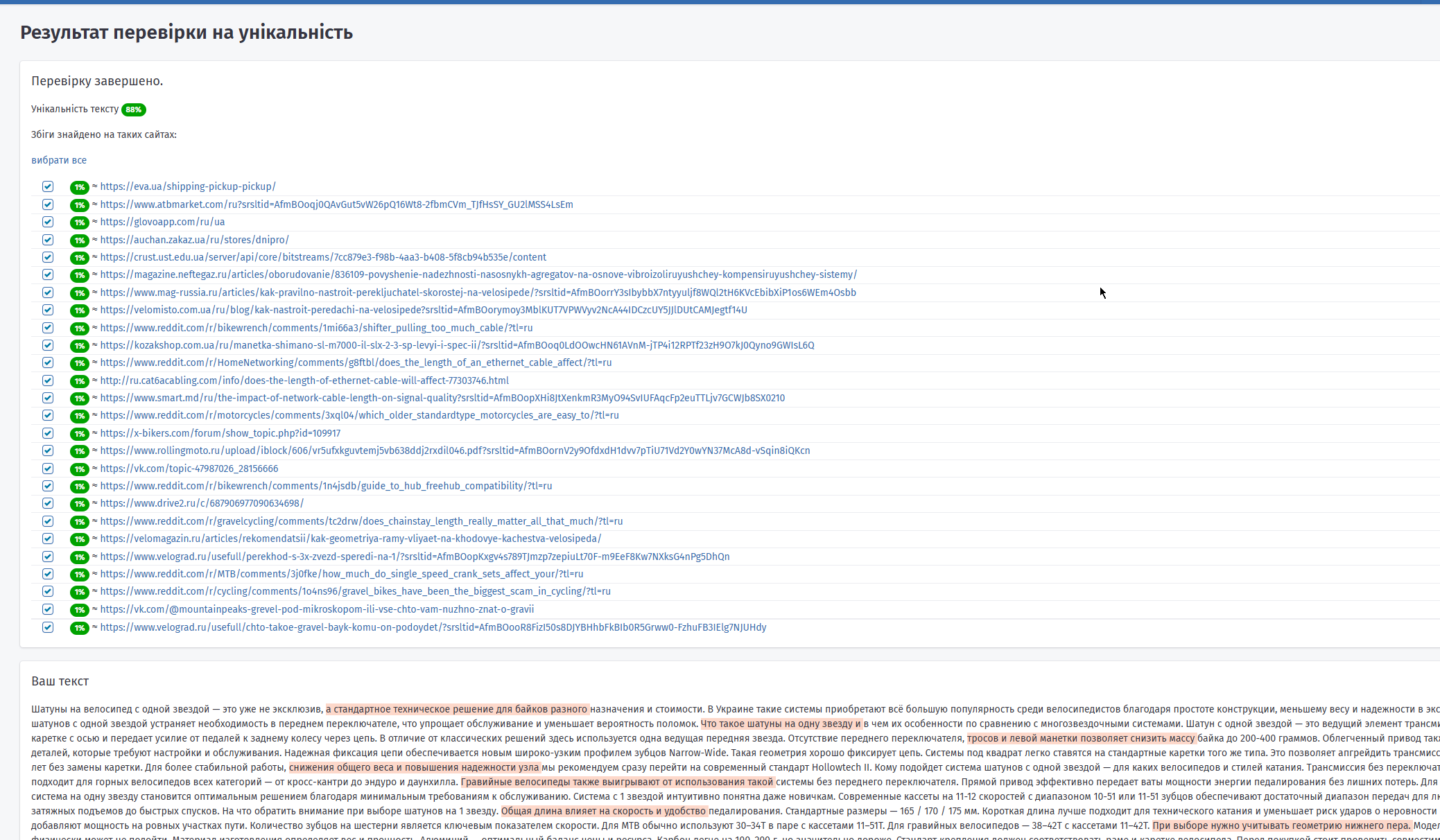Click the 88% uniqueness badge

pyautogui.click(x=133, y=110)
